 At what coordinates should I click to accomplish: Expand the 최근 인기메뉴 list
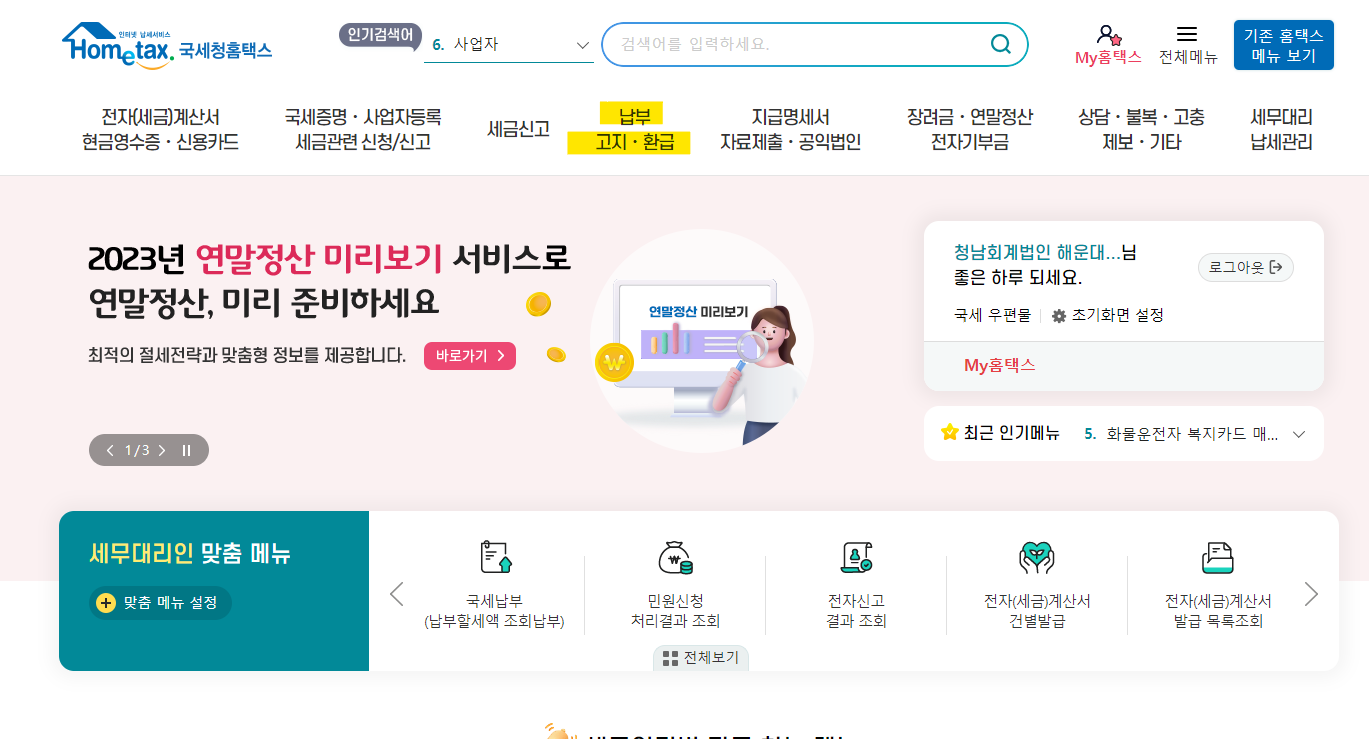(x=1299, y=434)
